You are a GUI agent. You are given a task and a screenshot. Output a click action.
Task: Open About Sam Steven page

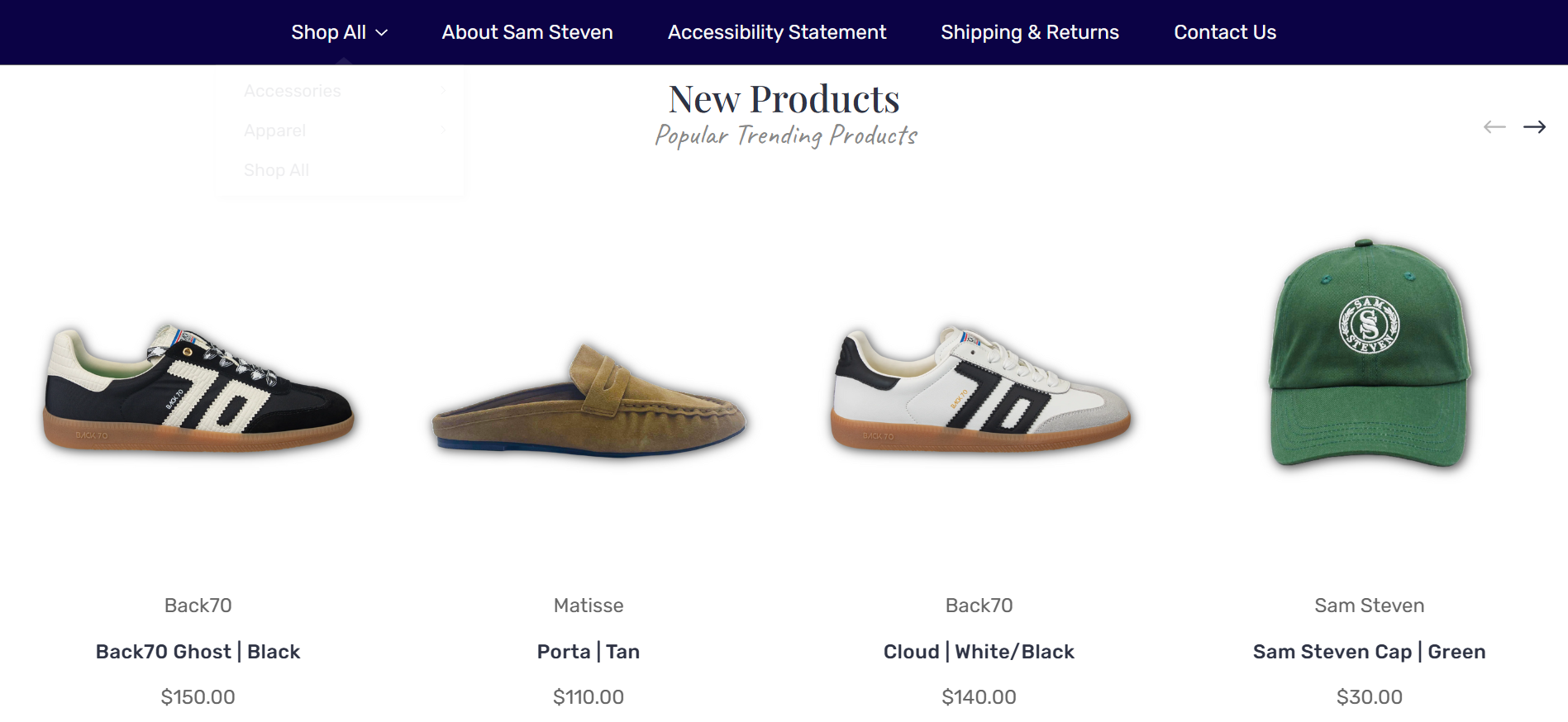tap(527, 32)
